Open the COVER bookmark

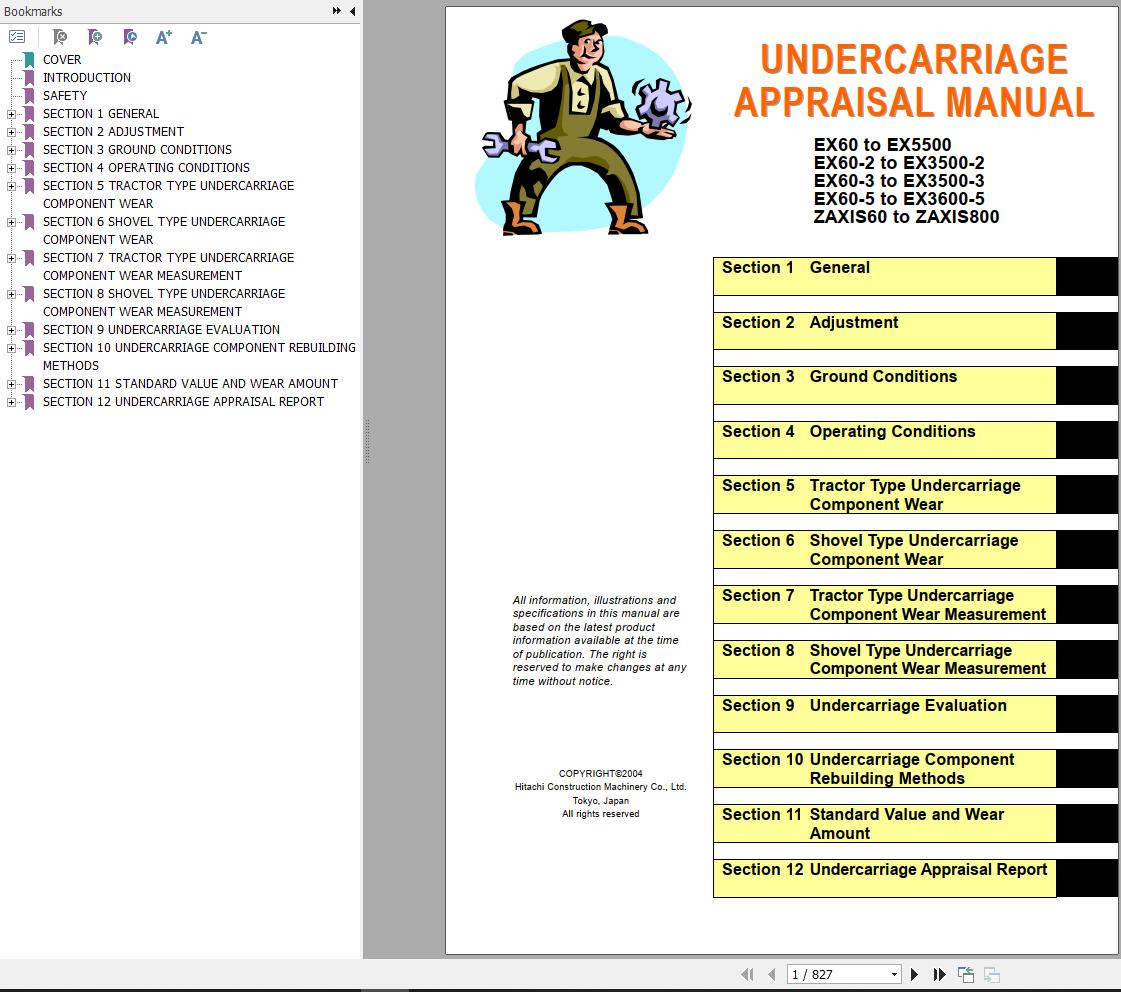pos(62,59)
